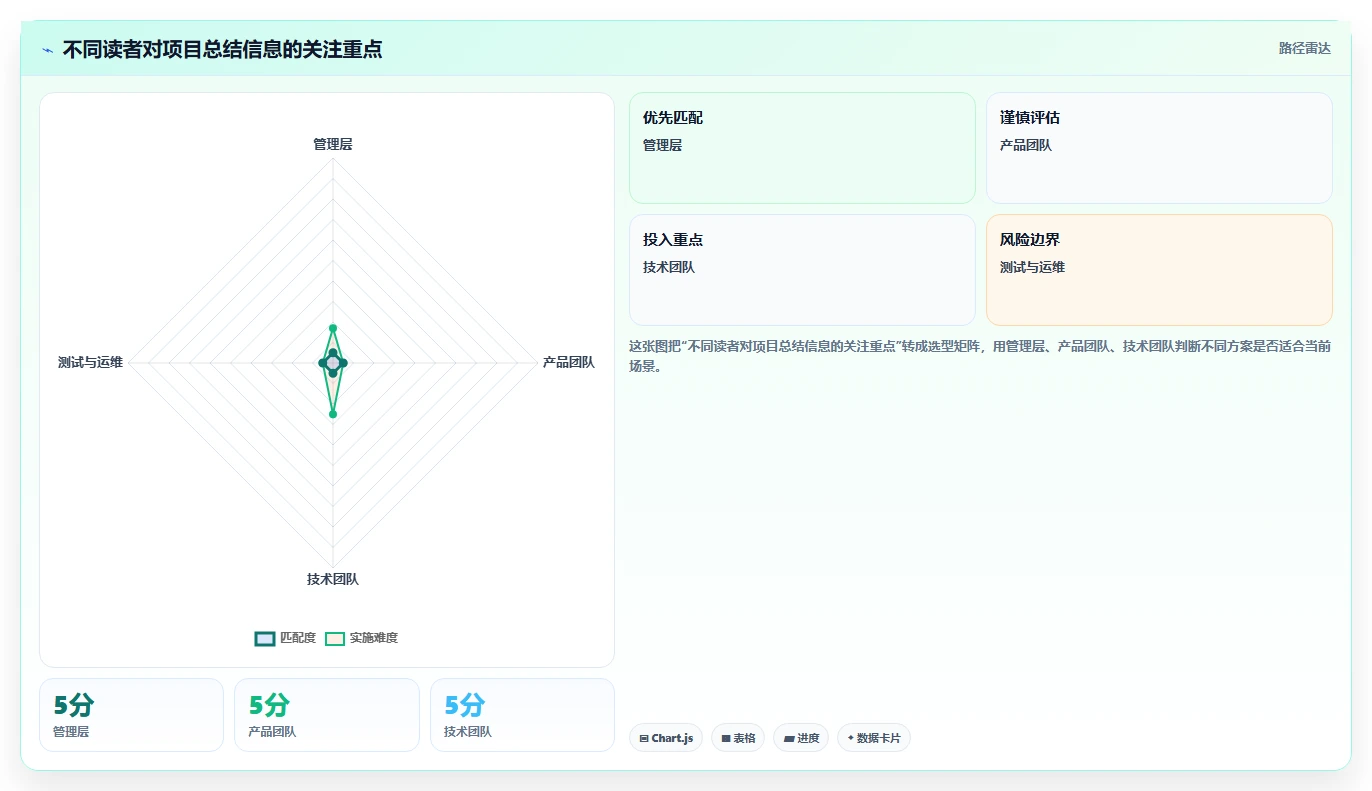Click the upper green radar data point
This screenshot has height=791, width=1372.
(x=333, y=328)
